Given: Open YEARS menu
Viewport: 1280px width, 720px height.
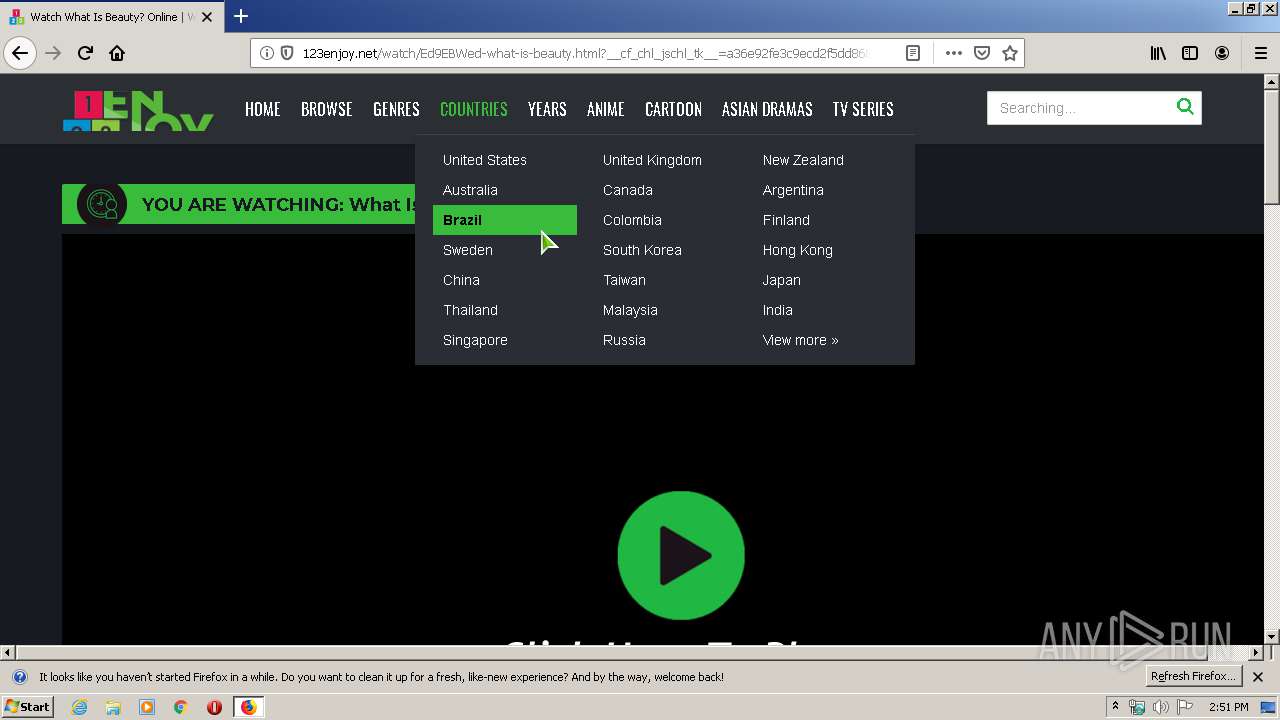Looking at the screenshot, I should tap(547, 109).
